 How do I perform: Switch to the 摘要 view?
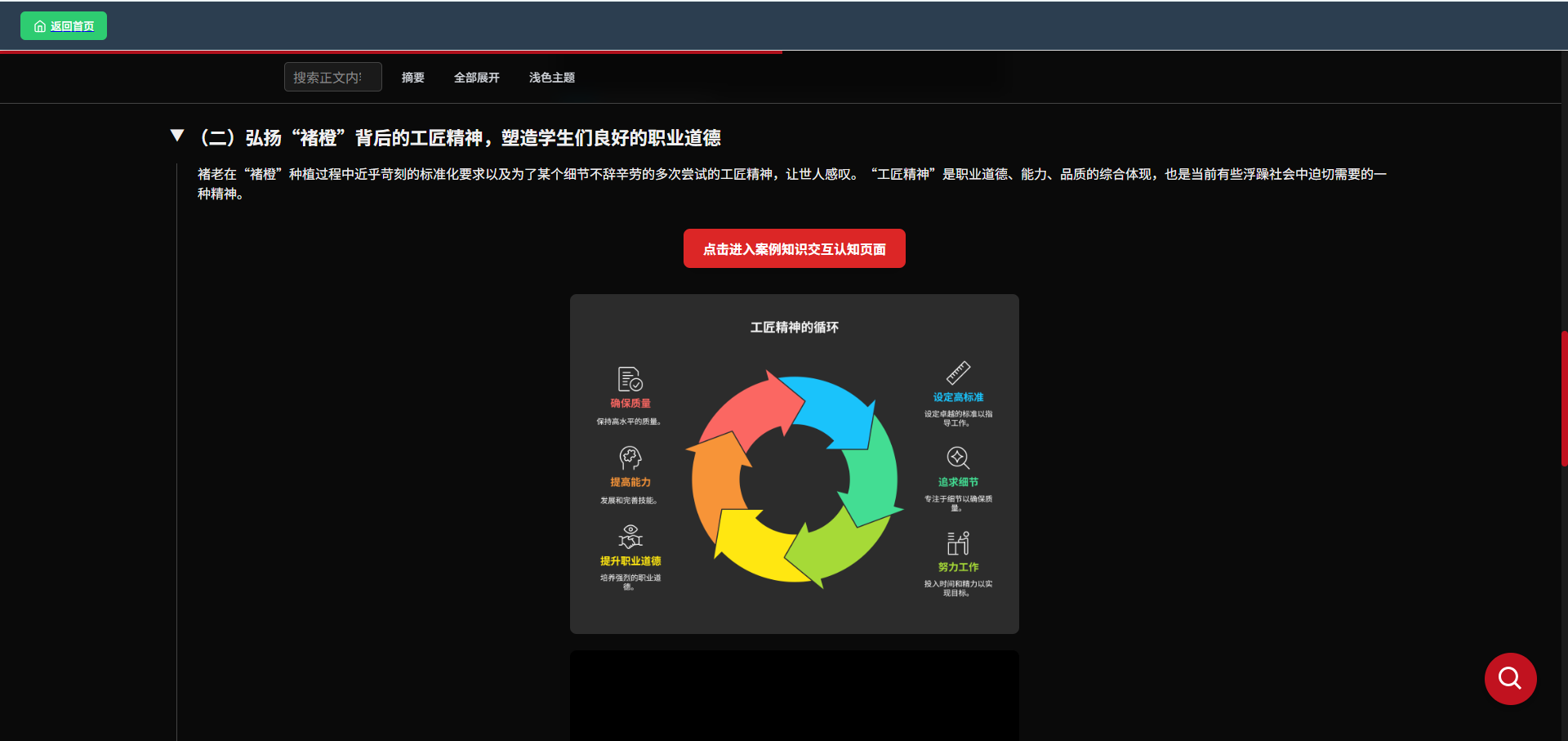click(412, 78)
